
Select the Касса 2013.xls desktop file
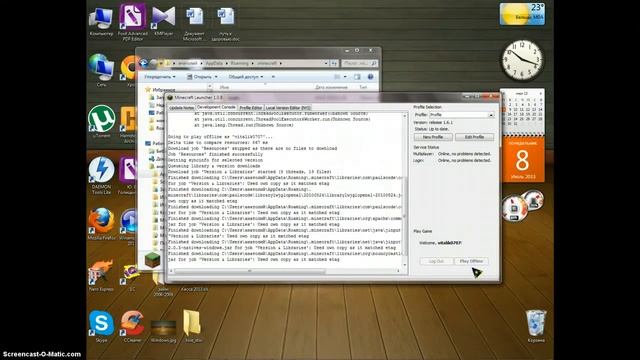click(194, 289)
